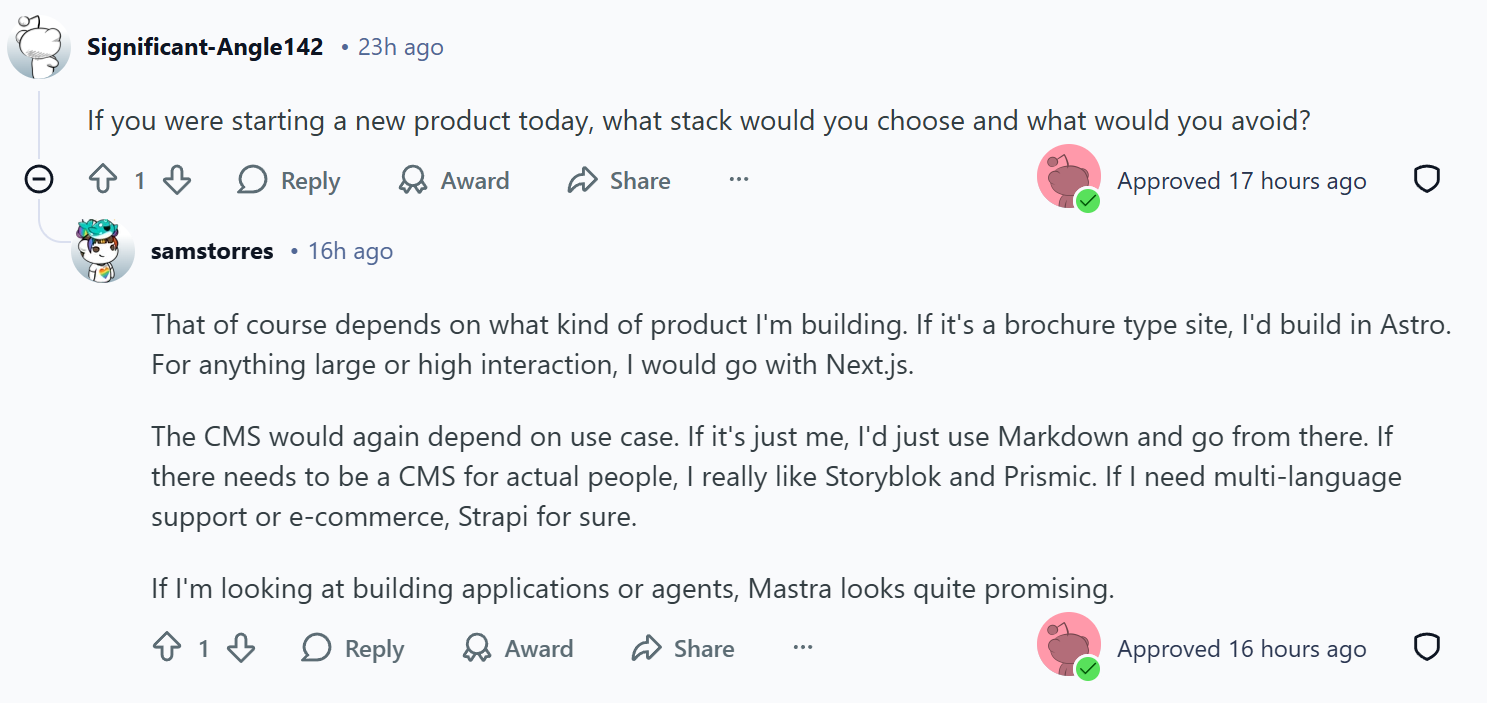Give Award to Significant-Angle142's comment

click(x=454, y=181)
